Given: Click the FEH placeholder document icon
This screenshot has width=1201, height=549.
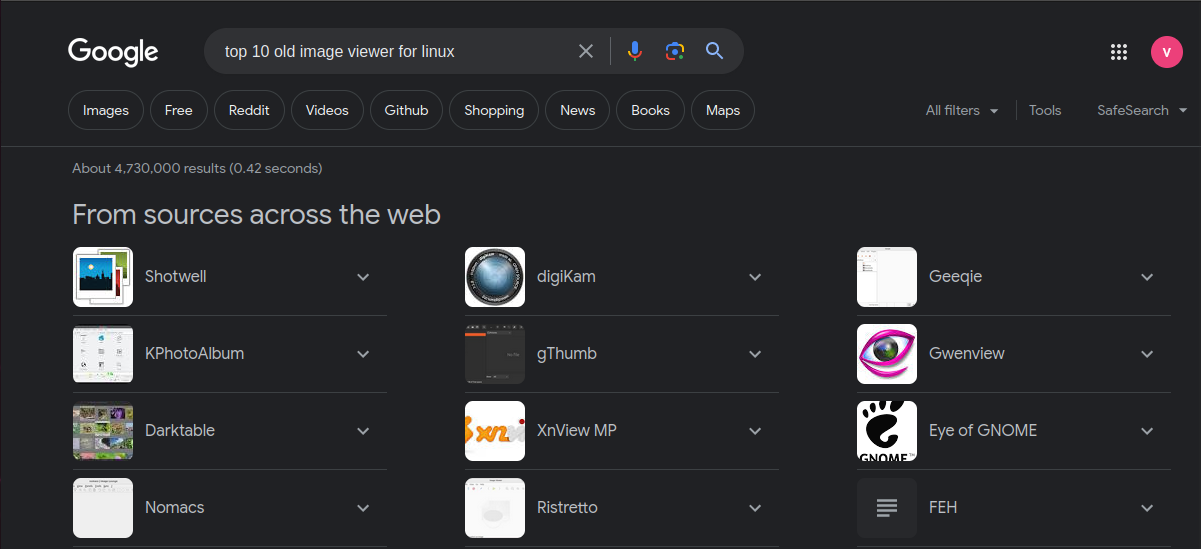Looking at the screenshot, I should pos(887,508).
